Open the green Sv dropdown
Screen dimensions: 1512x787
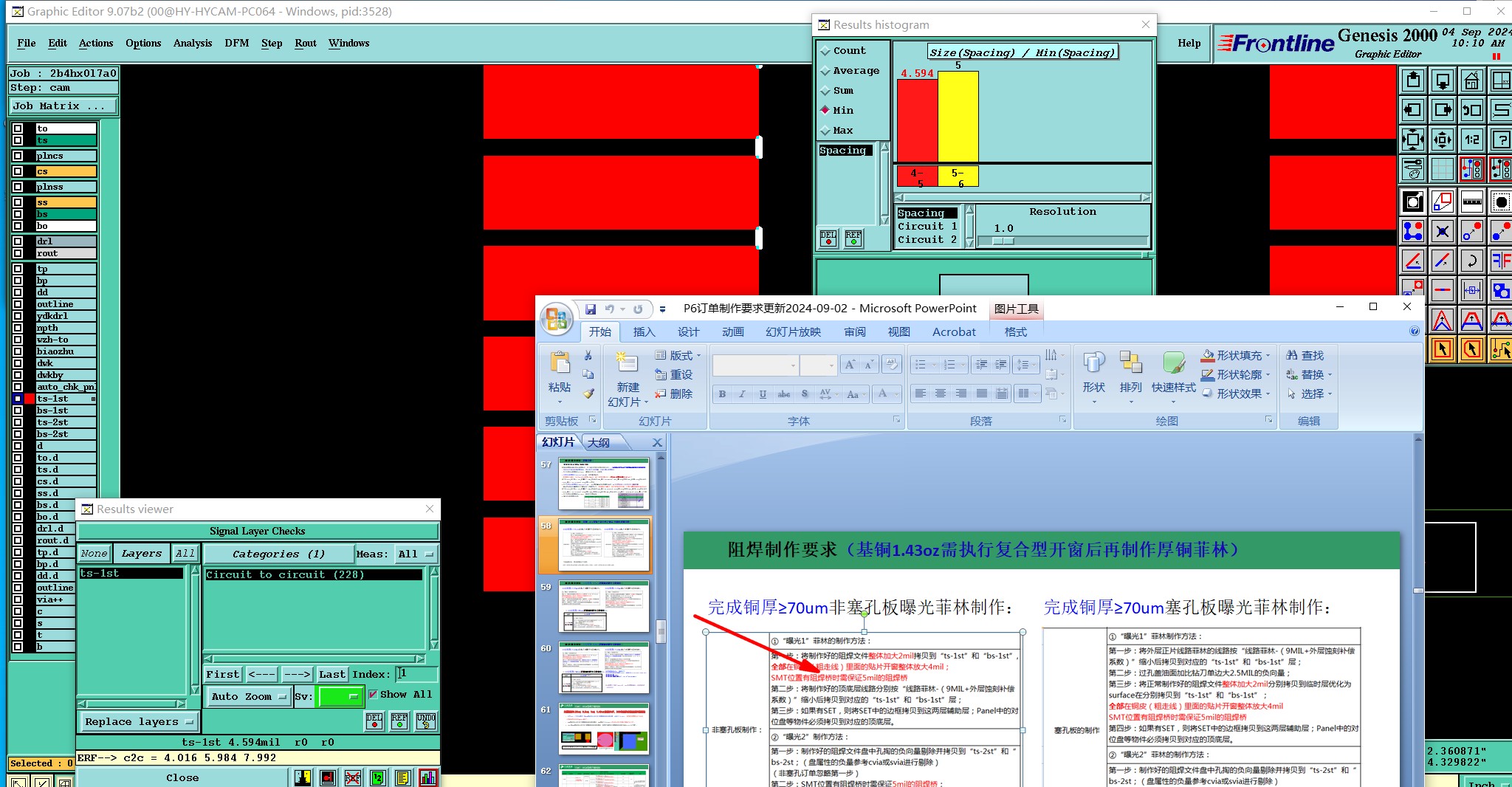click(339, 696)
